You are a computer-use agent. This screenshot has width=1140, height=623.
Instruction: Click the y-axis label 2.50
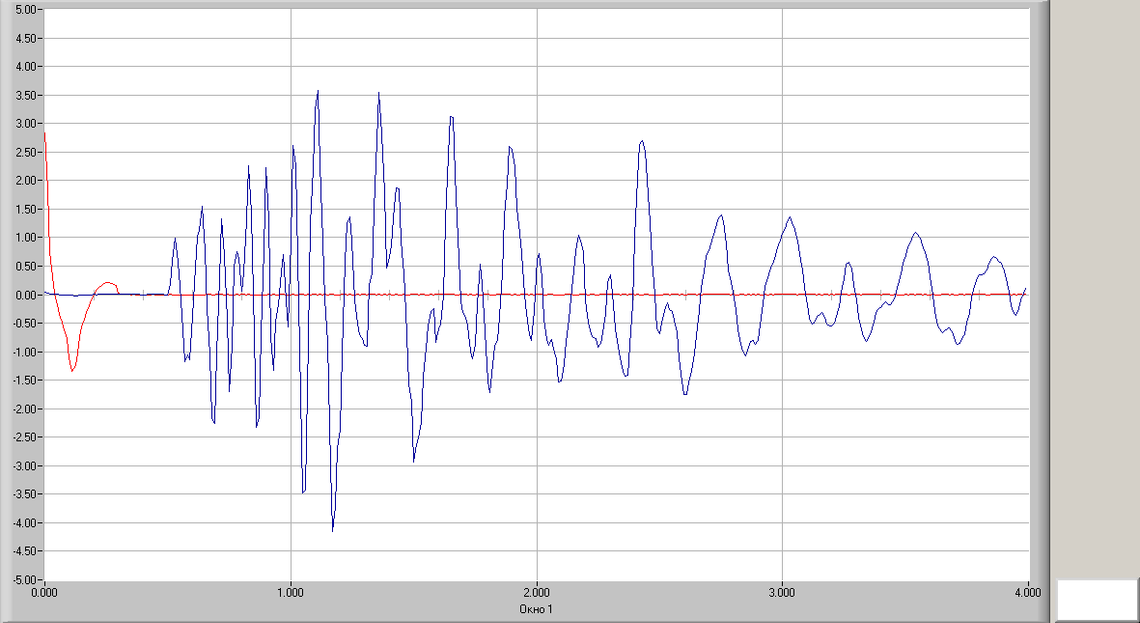pyautogui.click(x=24, y=152)
